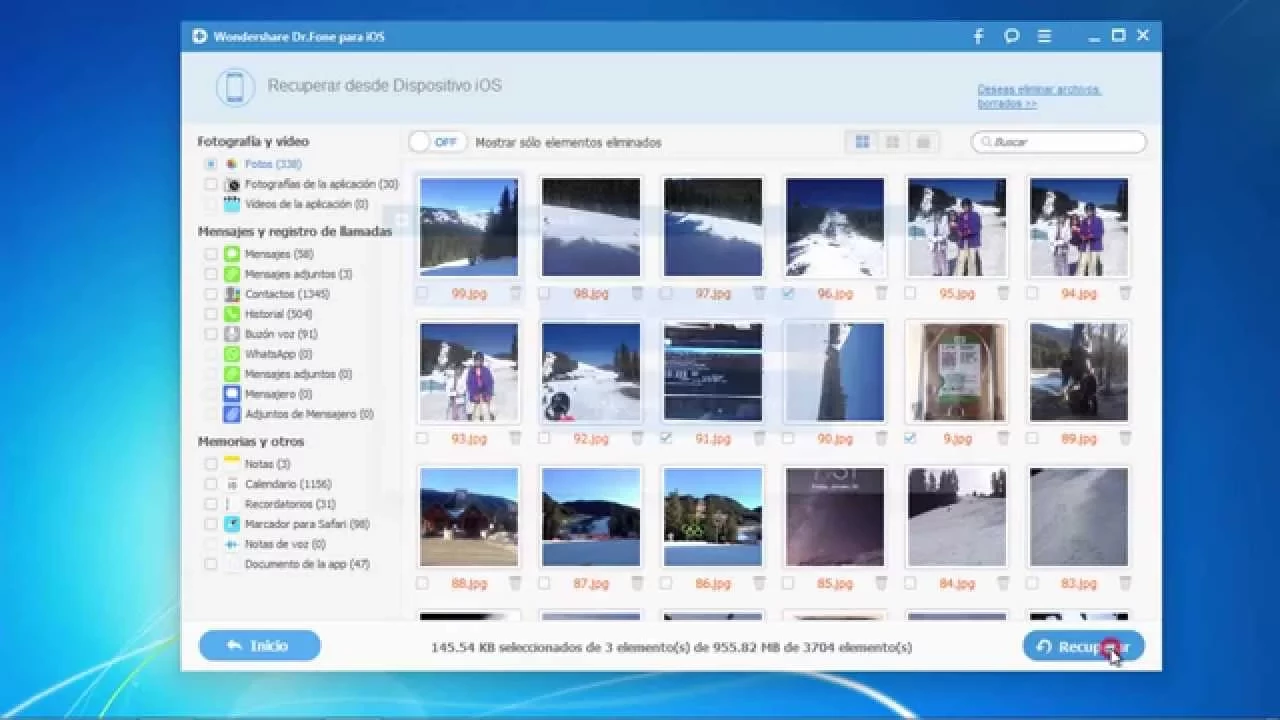Delete photo 9.jpg using trash icon
Screen dimensions: 1280x720
(1004, 438)
